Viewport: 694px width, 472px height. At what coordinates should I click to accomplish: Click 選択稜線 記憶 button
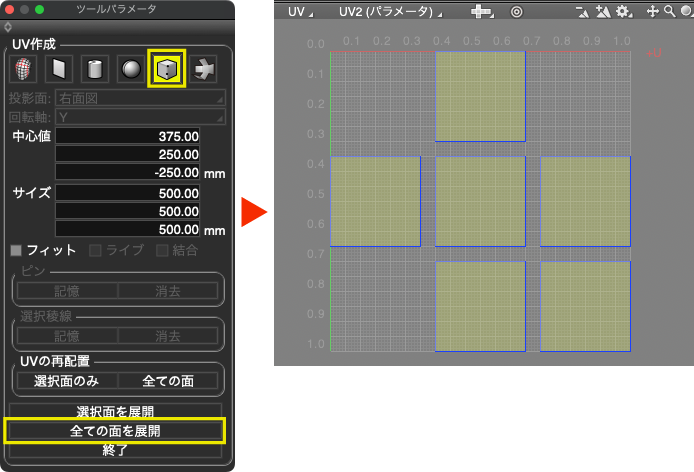(67, 336)
